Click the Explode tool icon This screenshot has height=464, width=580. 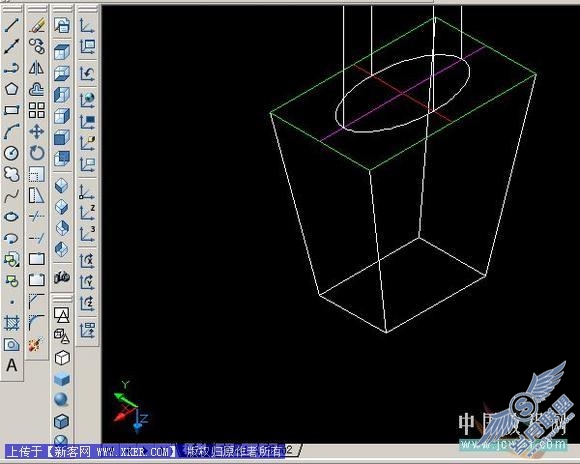[36, 344]
